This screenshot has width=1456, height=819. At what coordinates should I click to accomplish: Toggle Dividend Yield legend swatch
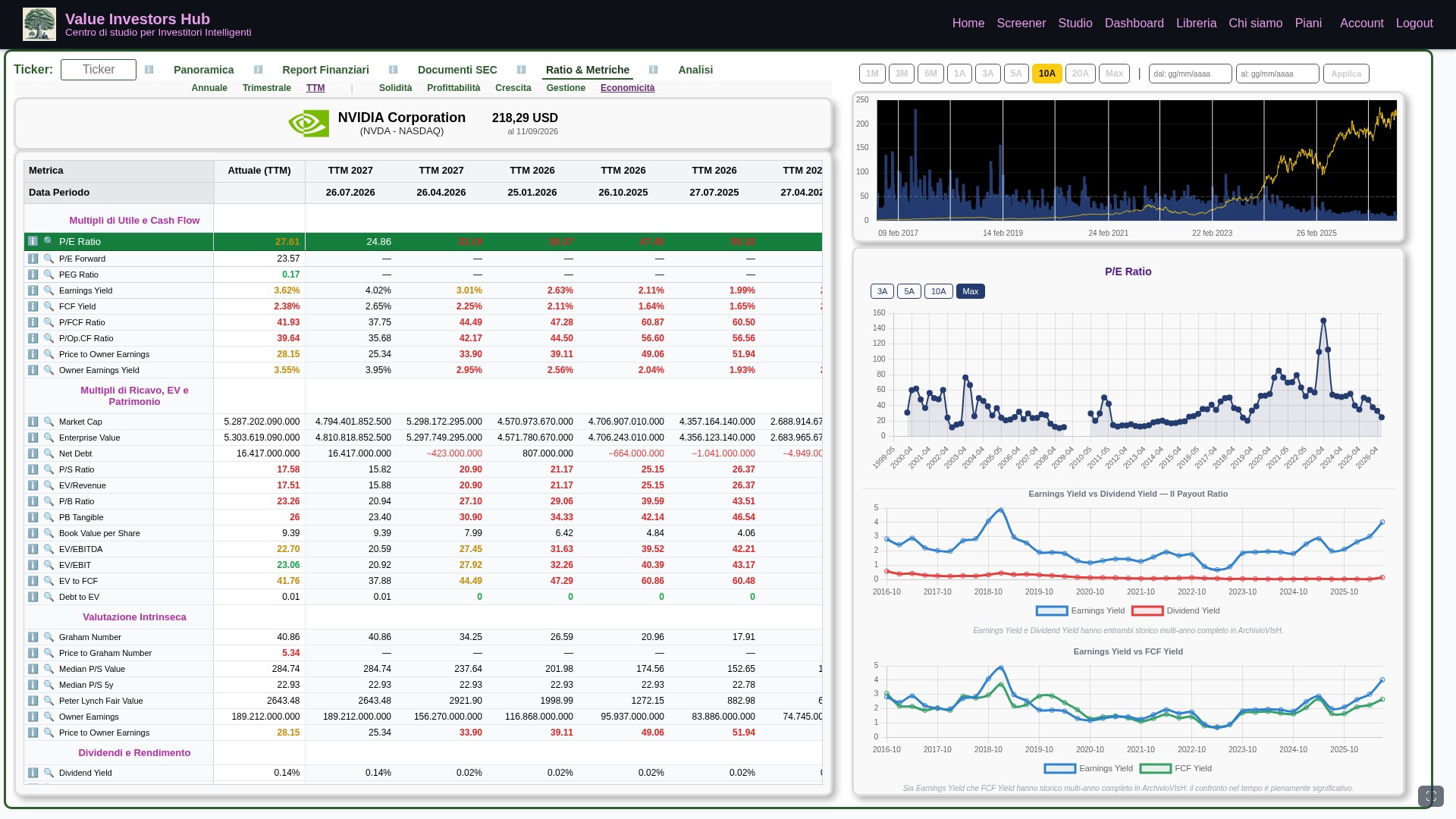[x=1147, y=610]
